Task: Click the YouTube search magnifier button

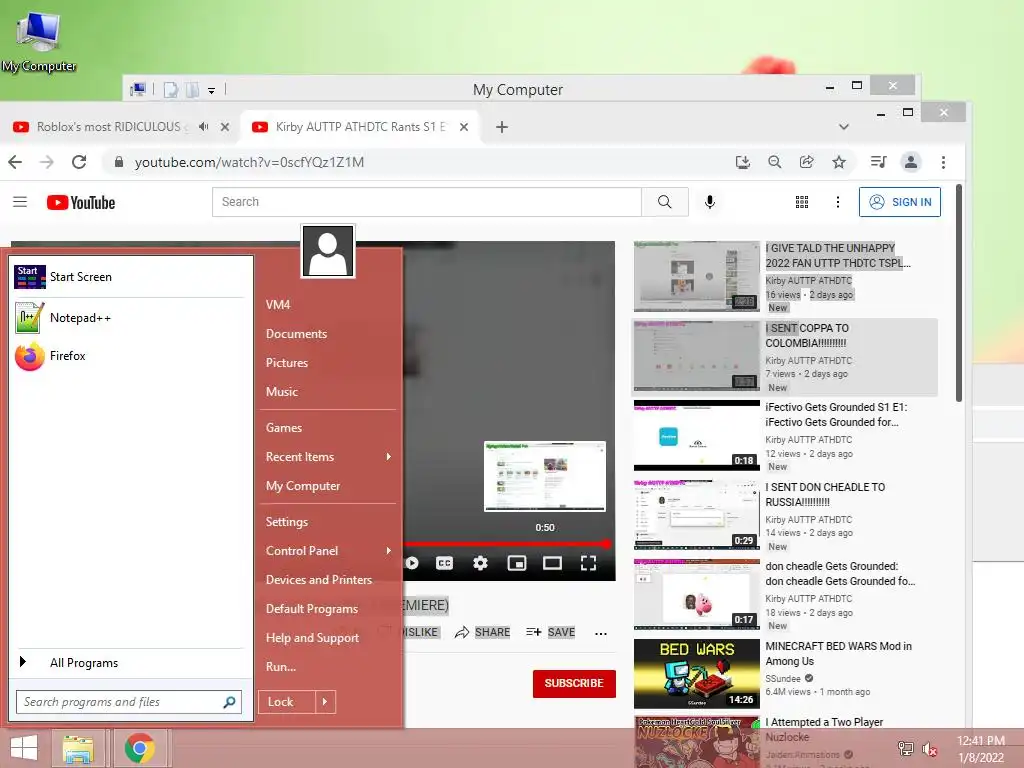Action: tap(664, 202)
